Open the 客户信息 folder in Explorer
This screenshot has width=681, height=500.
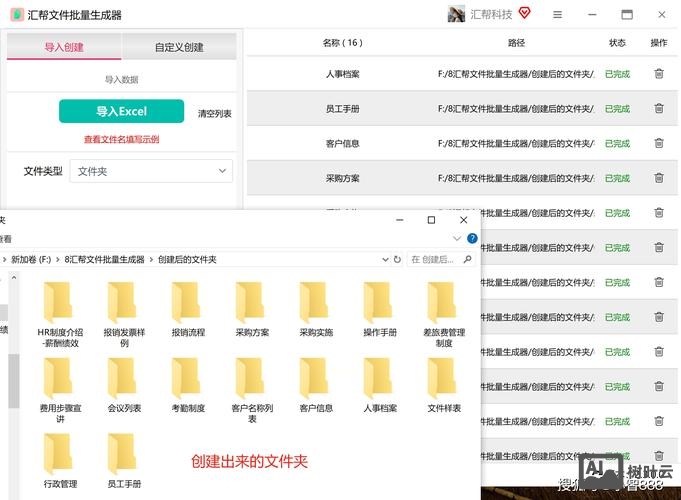(316, 385)
